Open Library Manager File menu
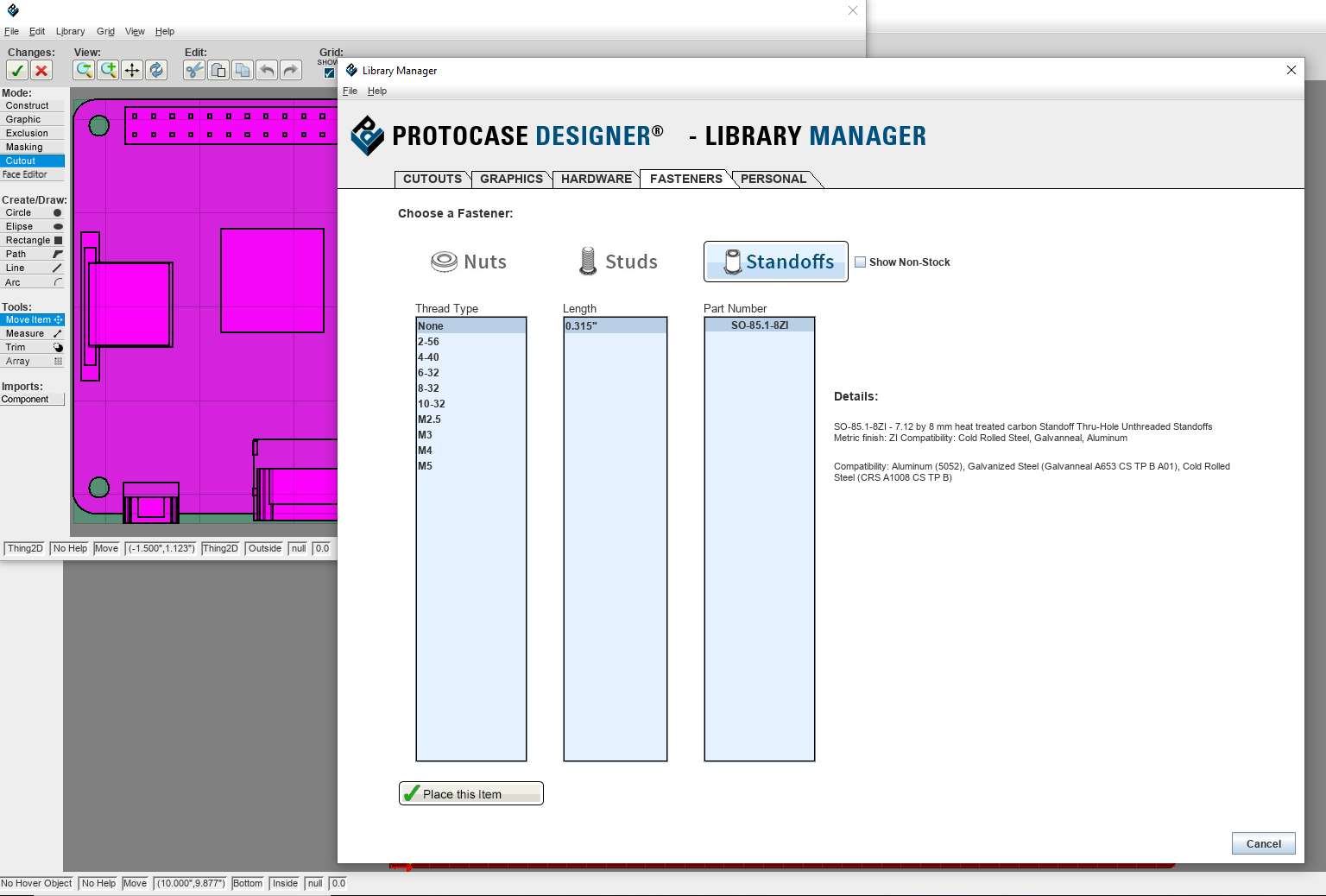 [350, 91]
